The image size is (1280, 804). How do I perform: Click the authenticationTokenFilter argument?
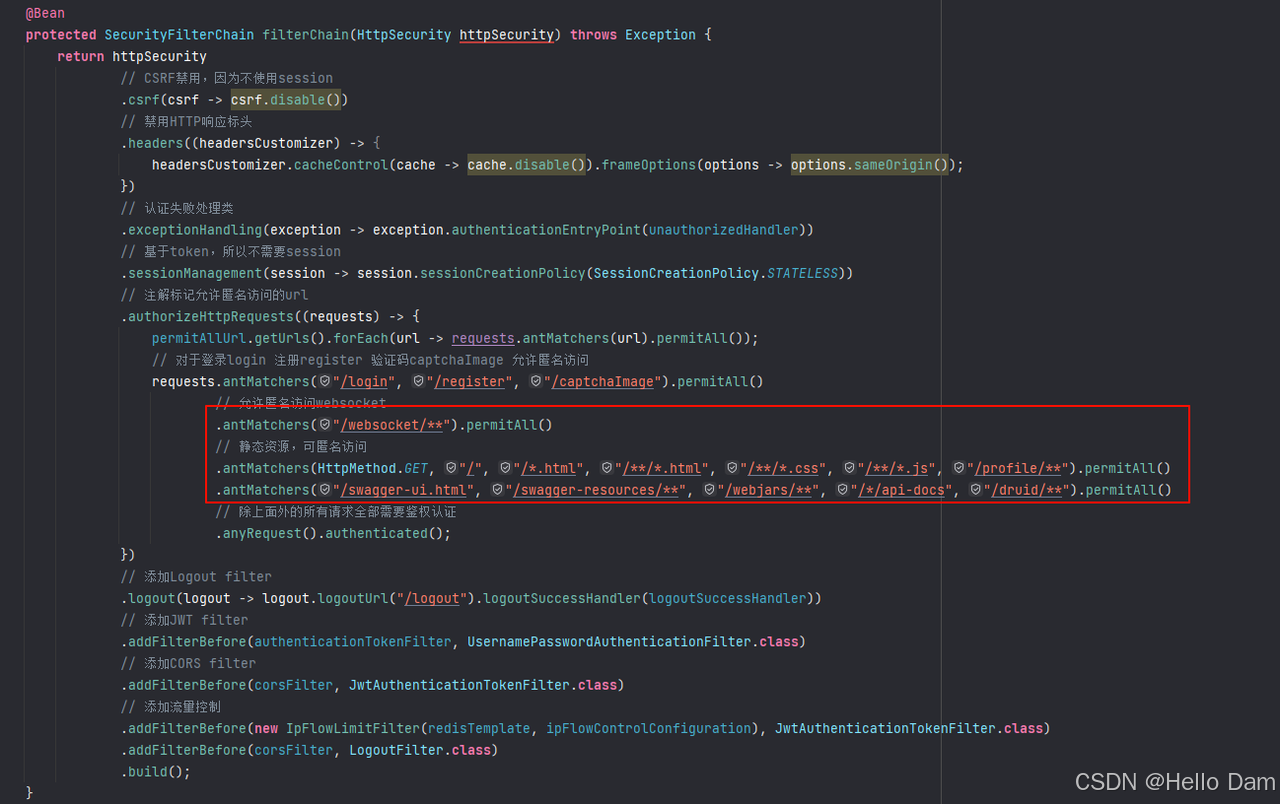coord(350,641)
